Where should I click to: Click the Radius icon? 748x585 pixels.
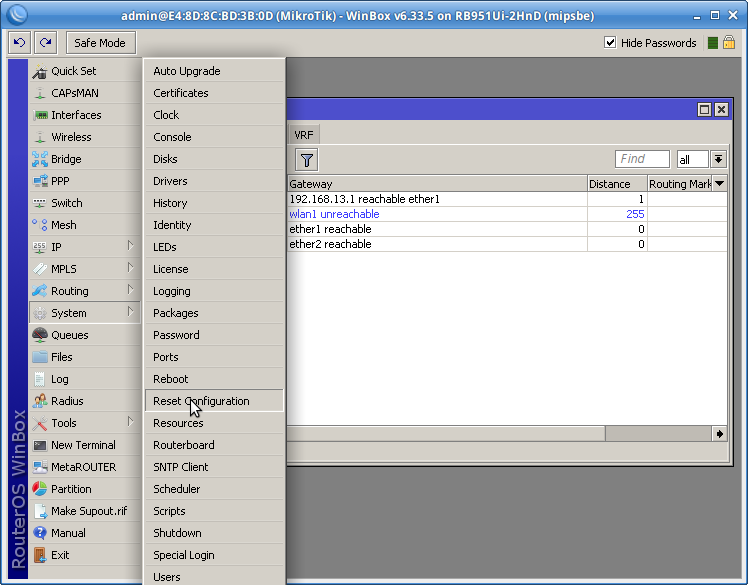click(40, 401)
